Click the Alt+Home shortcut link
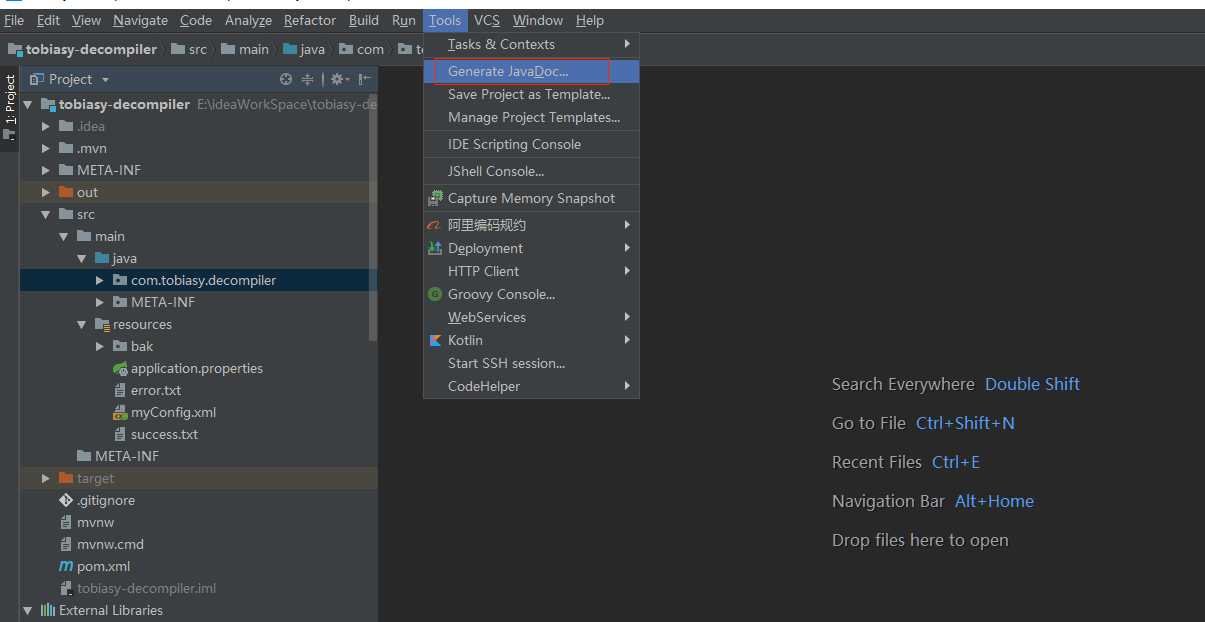 tap(994, 501)
